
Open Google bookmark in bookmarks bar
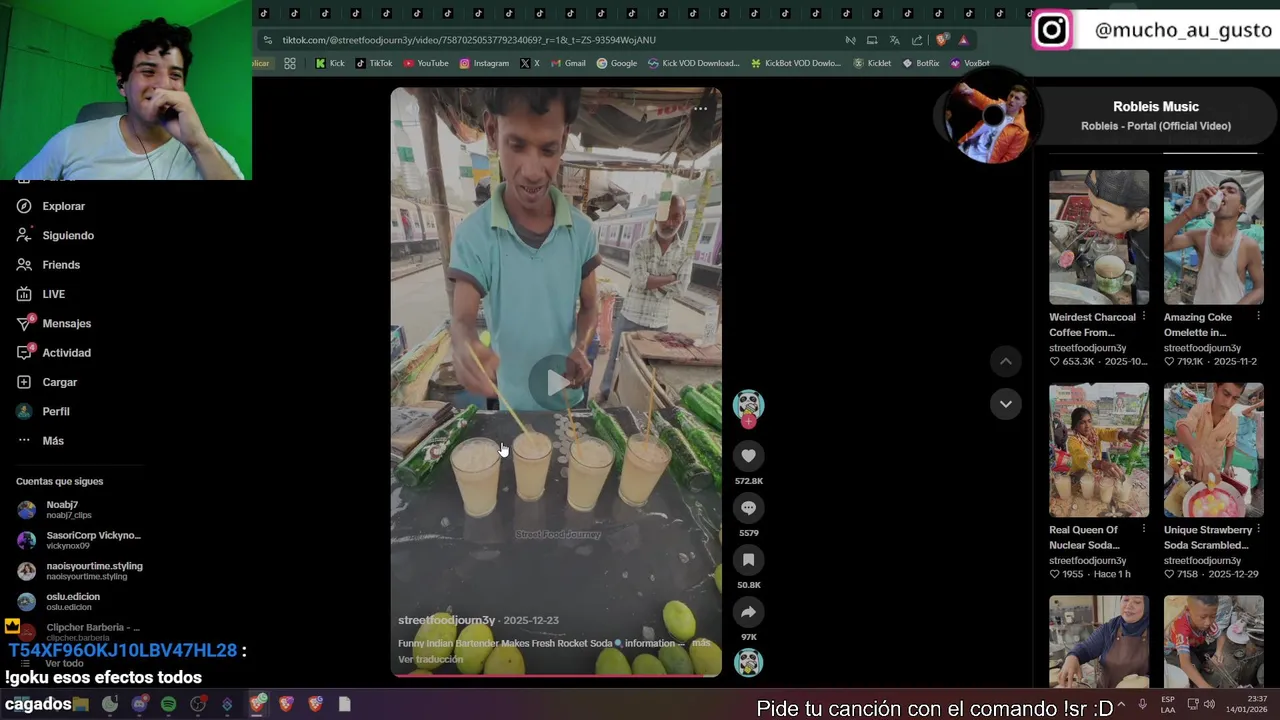pos(617,63)
